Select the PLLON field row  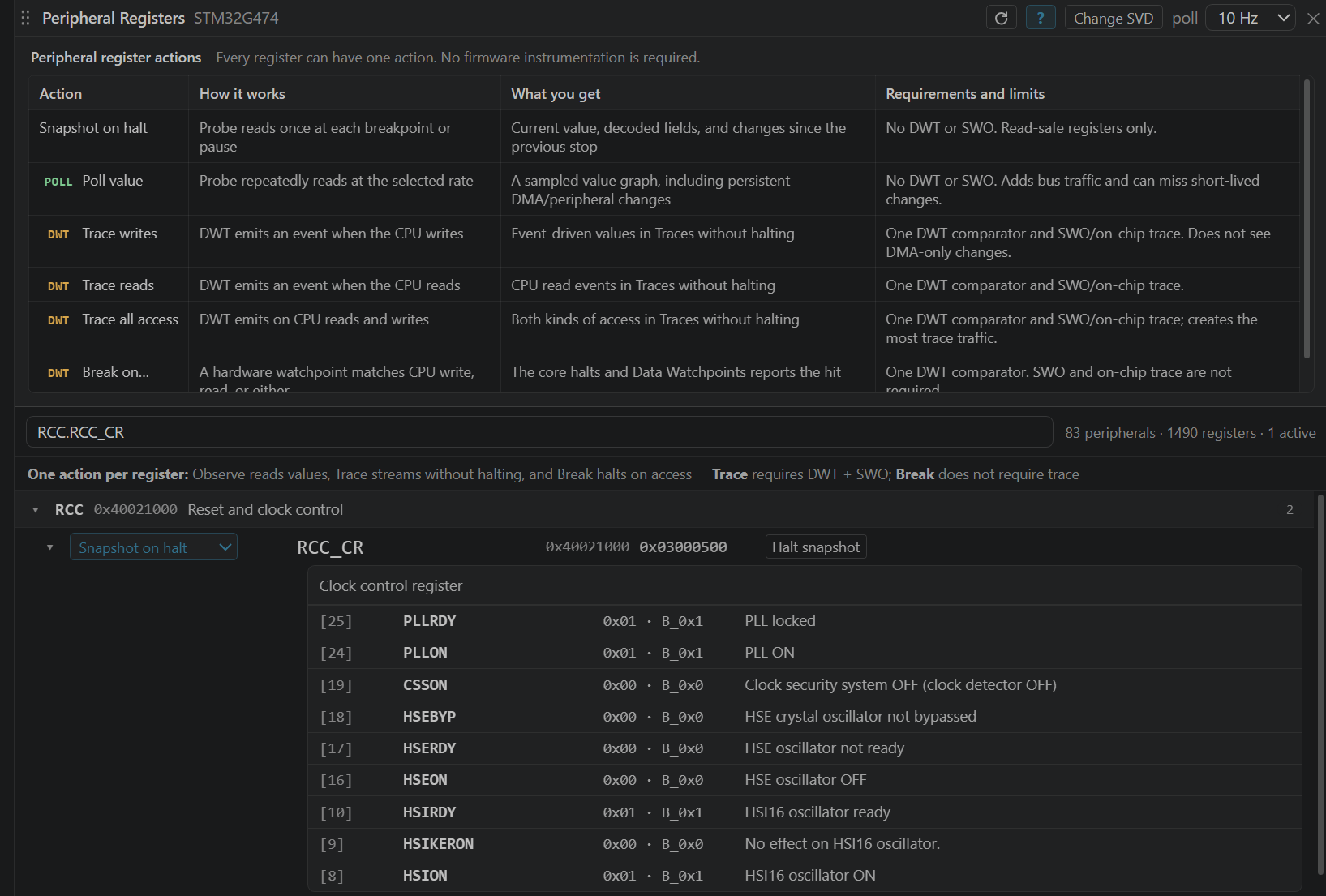805,653
